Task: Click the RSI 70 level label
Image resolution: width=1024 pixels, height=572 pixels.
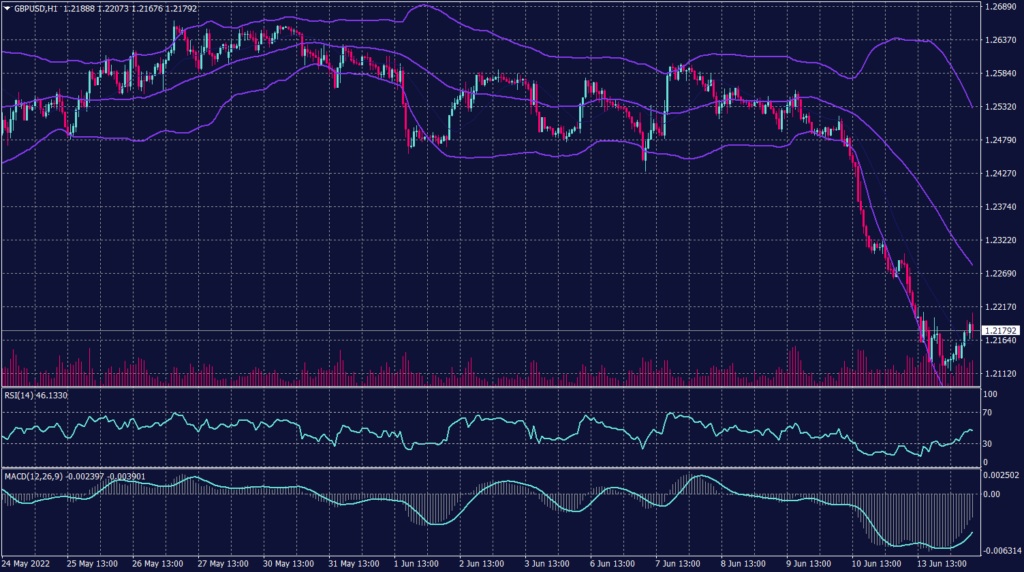Action: (x=989, y=413)
